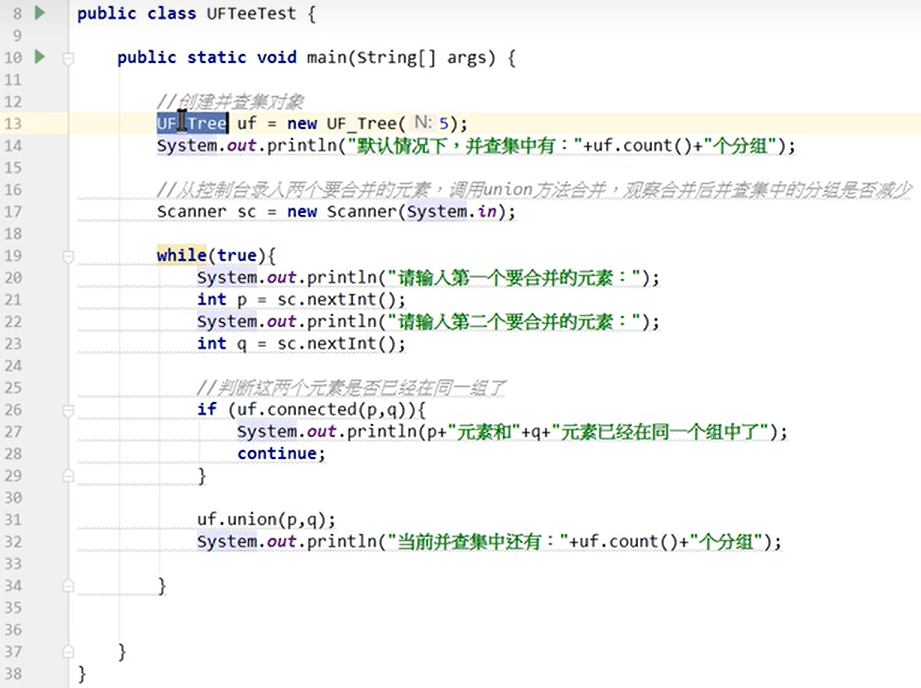
Task: Click println statement on line 32
Action: [x=489, y=542]
